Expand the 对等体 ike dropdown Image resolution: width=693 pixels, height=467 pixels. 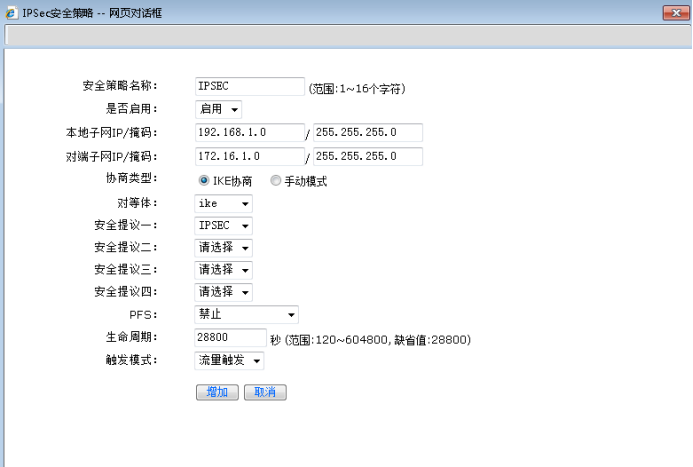pyautogui.click(x=223, y=204)
